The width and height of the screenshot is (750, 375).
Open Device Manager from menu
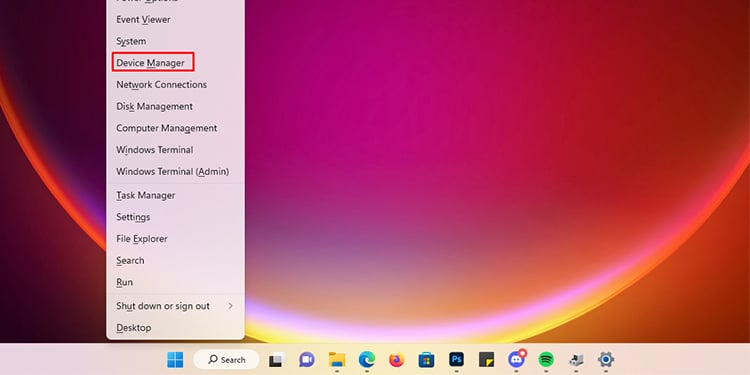point(176,63)
